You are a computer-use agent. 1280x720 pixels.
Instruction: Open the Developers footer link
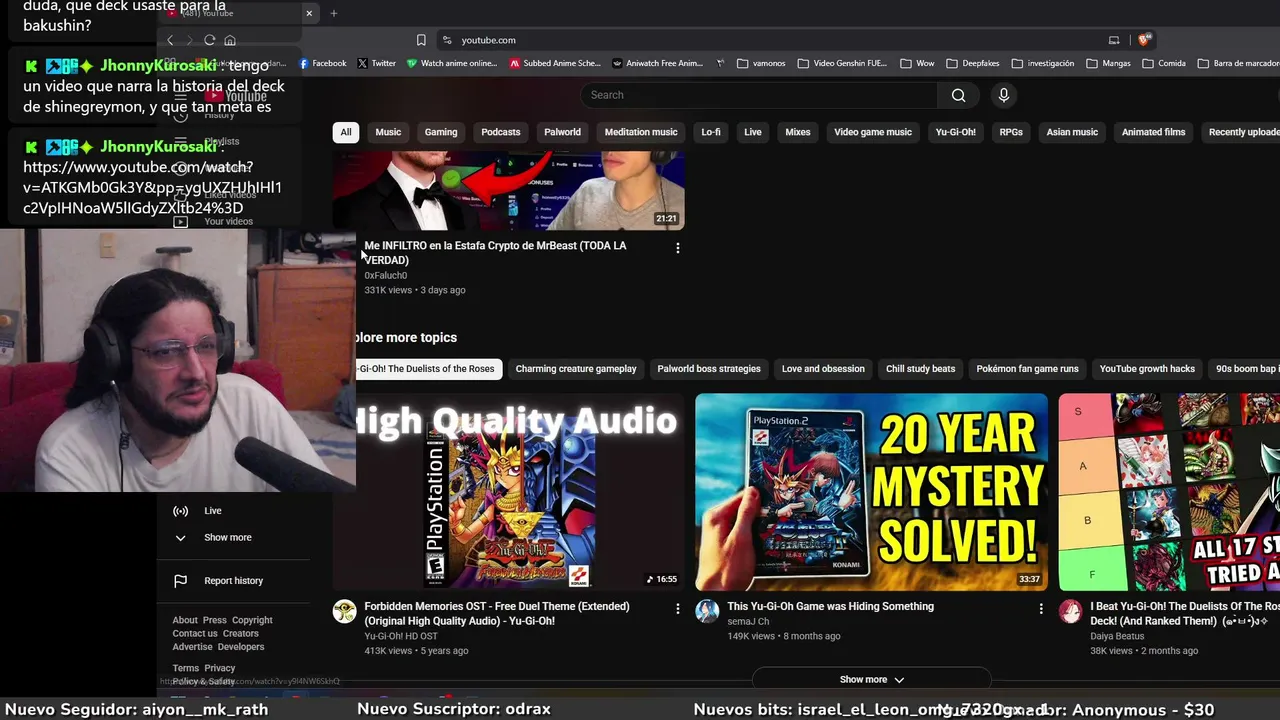click(241, 647)
